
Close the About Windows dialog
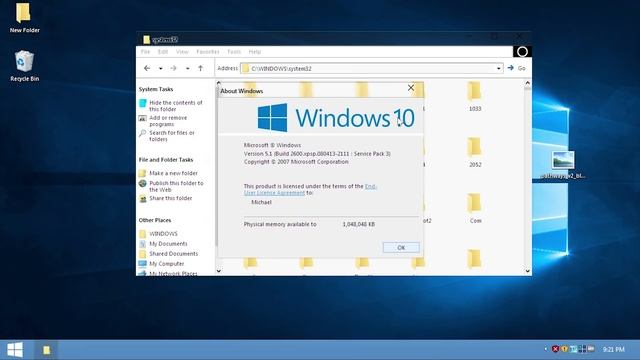411,88
